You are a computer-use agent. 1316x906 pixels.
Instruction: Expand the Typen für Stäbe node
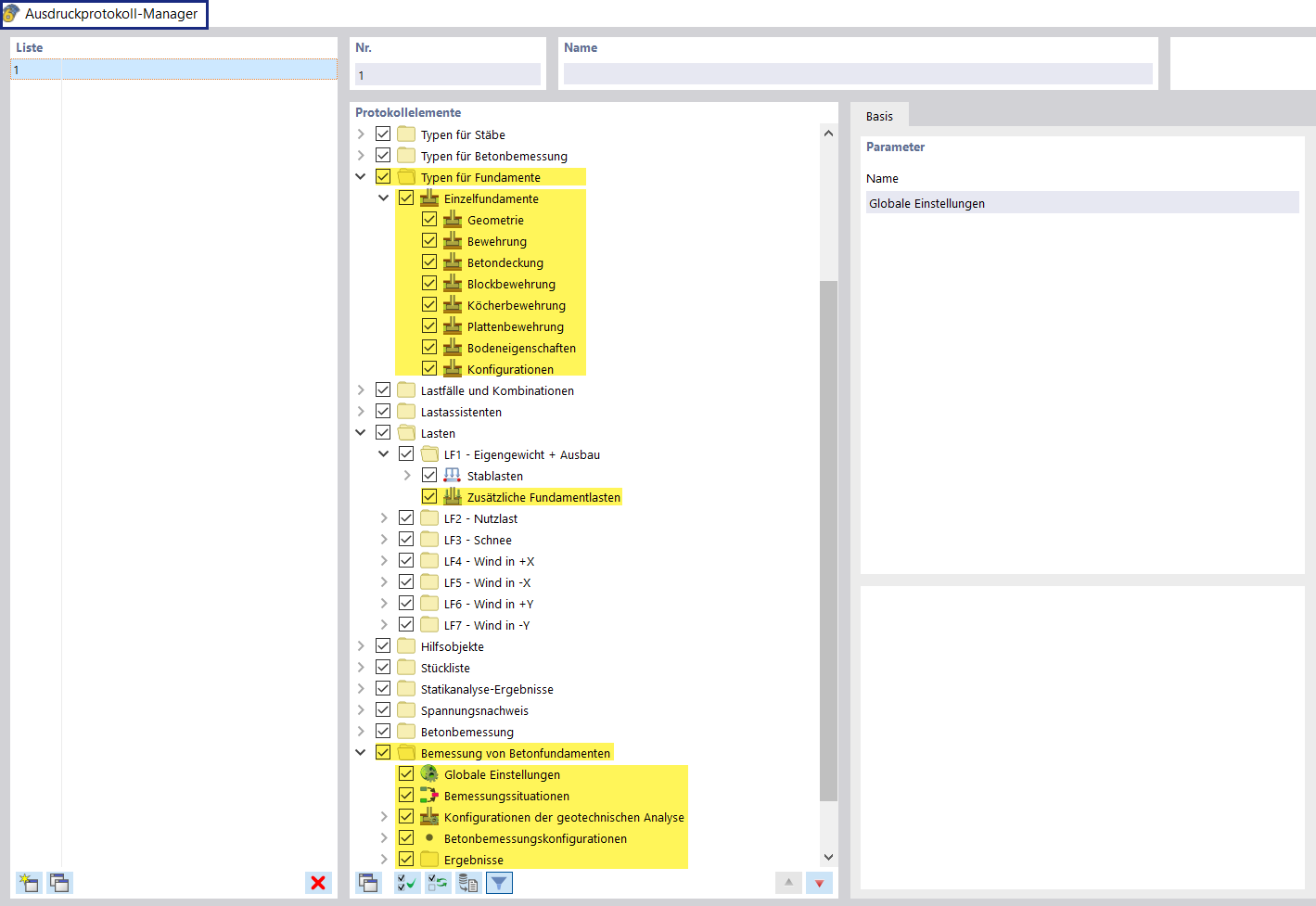pos(361,134)
